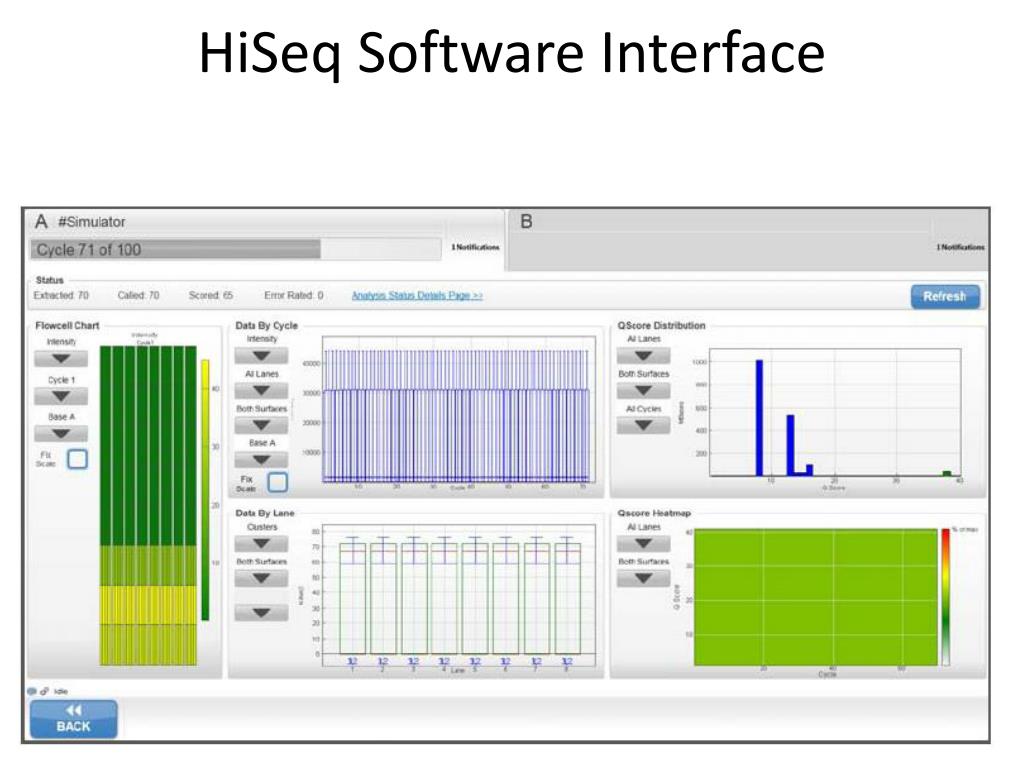Click the Data By Lane panel title
1024x768 pixels.
tap(264, 513)
